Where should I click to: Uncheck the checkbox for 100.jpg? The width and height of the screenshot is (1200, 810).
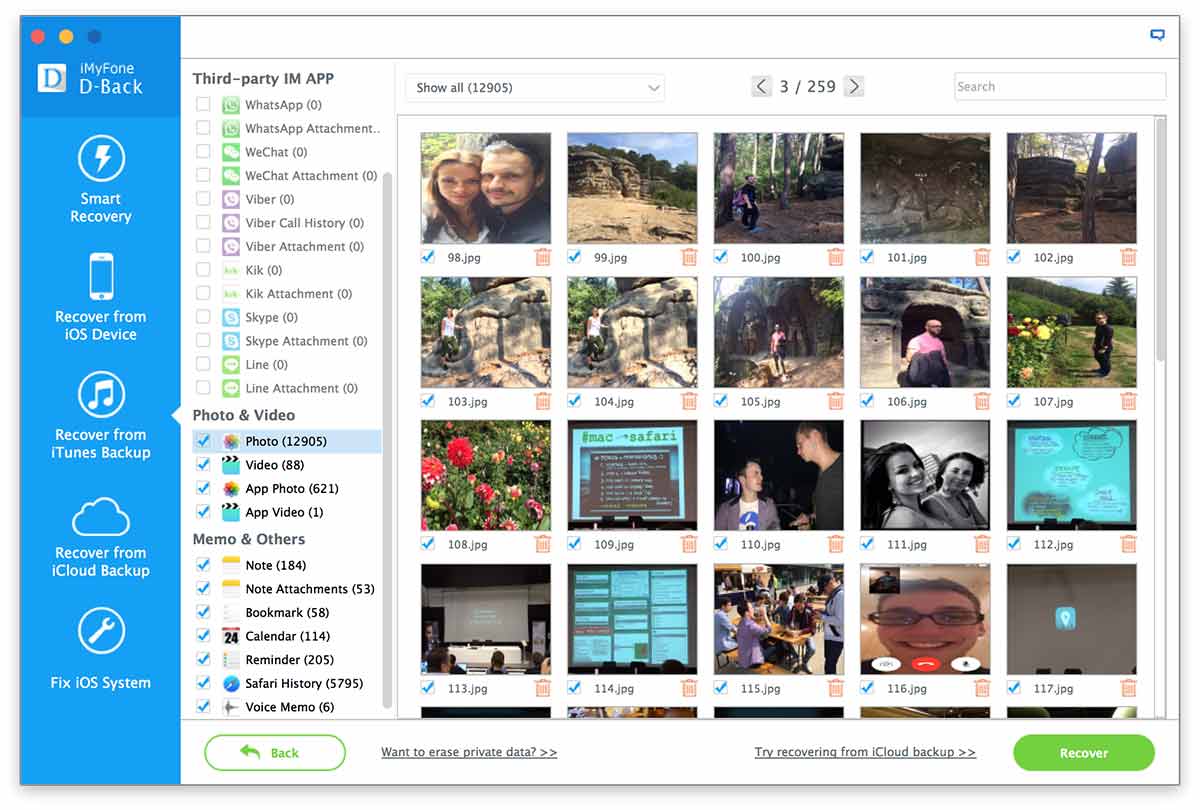point(721,257)
